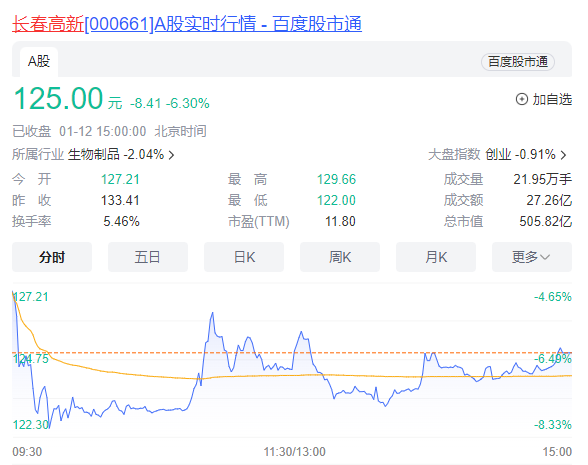Click the current price 125.00
The width and height of the screenshot is (588, 465).
(58, 99)
